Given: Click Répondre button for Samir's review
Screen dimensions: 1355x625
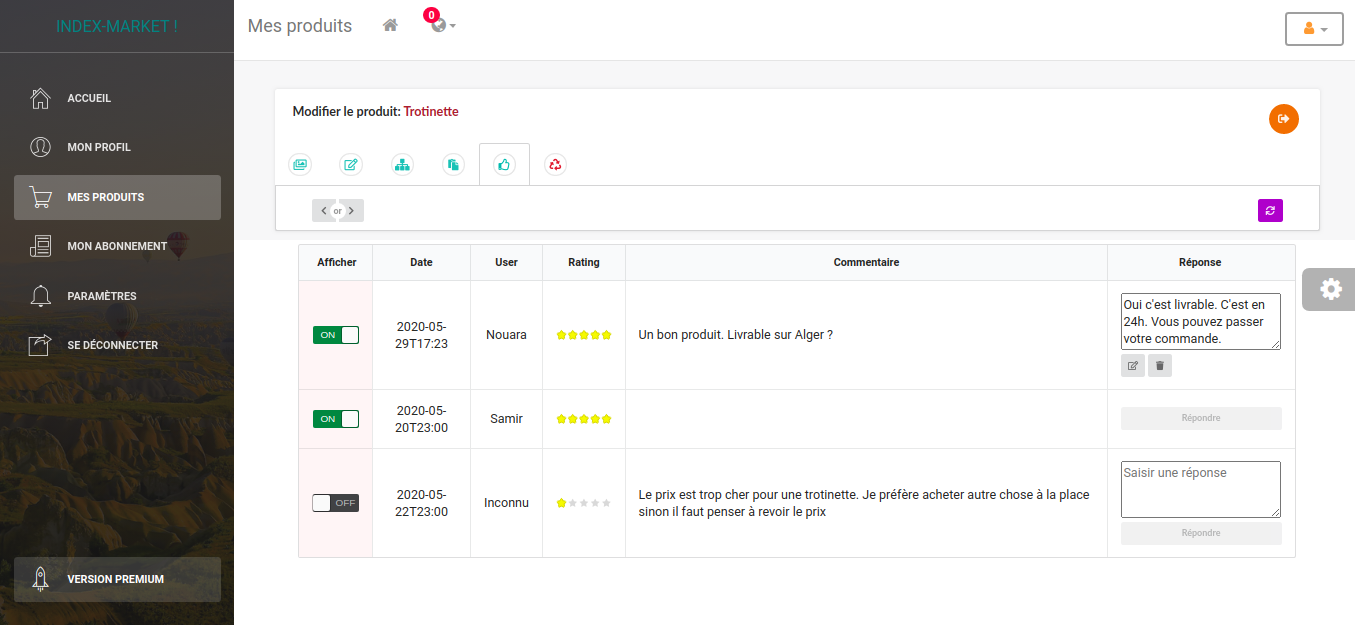Looking at the screenshot, I should pos(1200,418).
